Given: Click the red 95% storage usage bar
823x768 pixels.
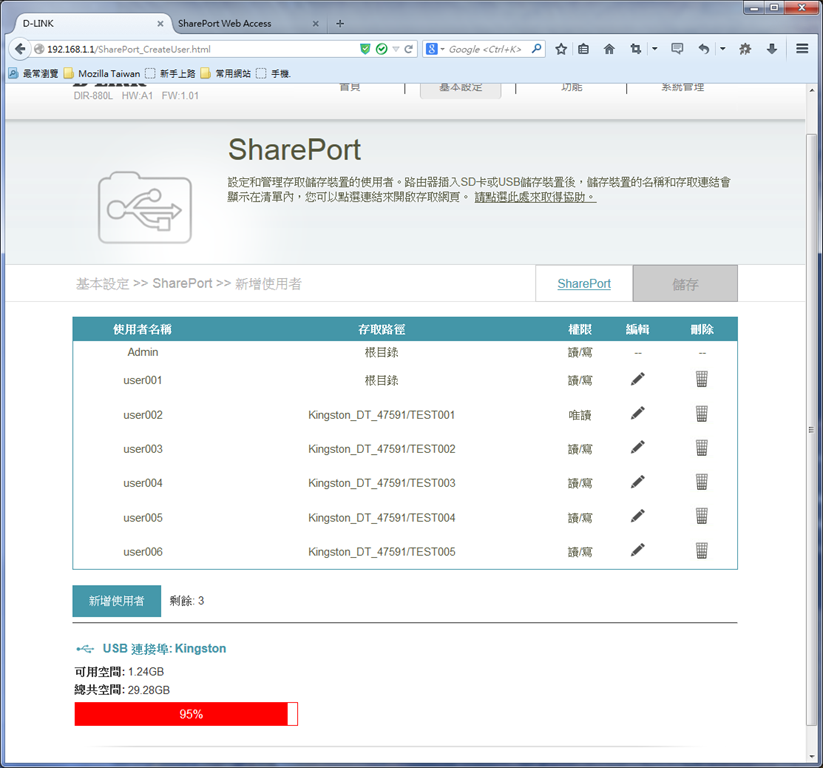Looking at the screenshot, I should [186, 714].
